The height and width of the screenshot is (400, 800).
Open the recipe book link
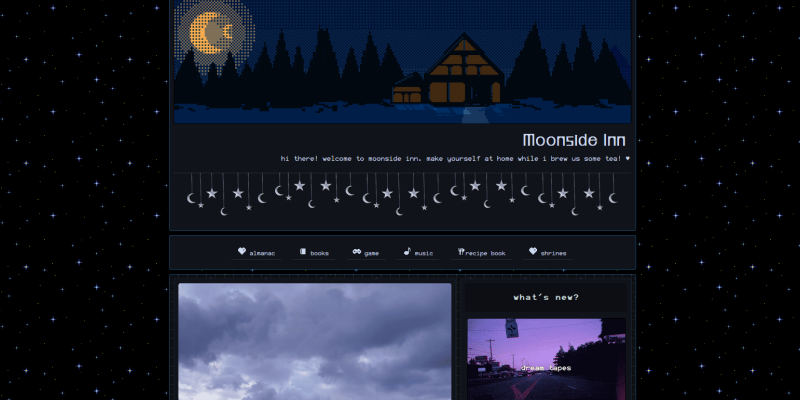point(485,253)
